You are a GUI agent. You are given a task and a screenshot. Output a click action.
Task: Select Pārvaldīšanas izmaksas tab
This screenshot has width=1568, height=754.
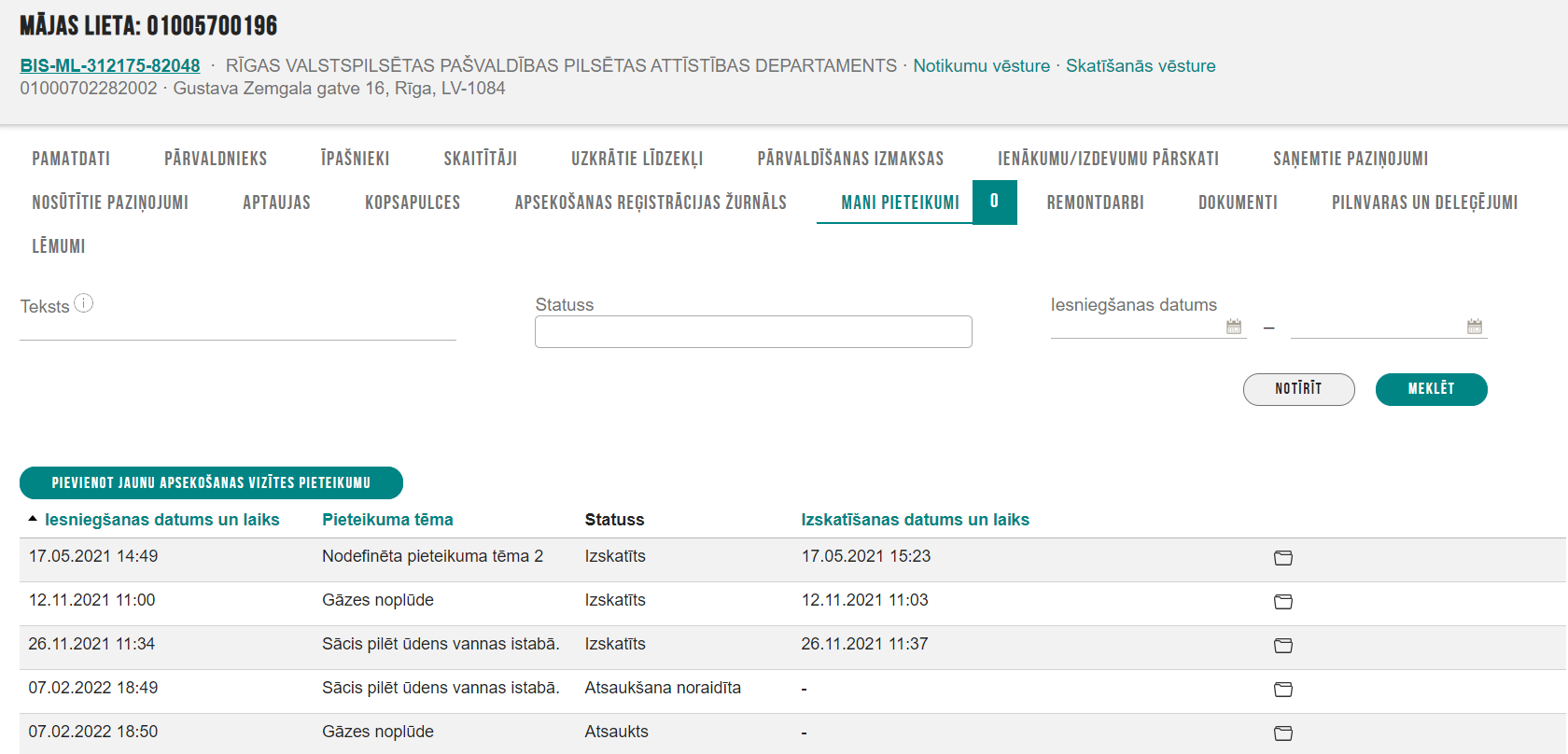click(850, 159)
